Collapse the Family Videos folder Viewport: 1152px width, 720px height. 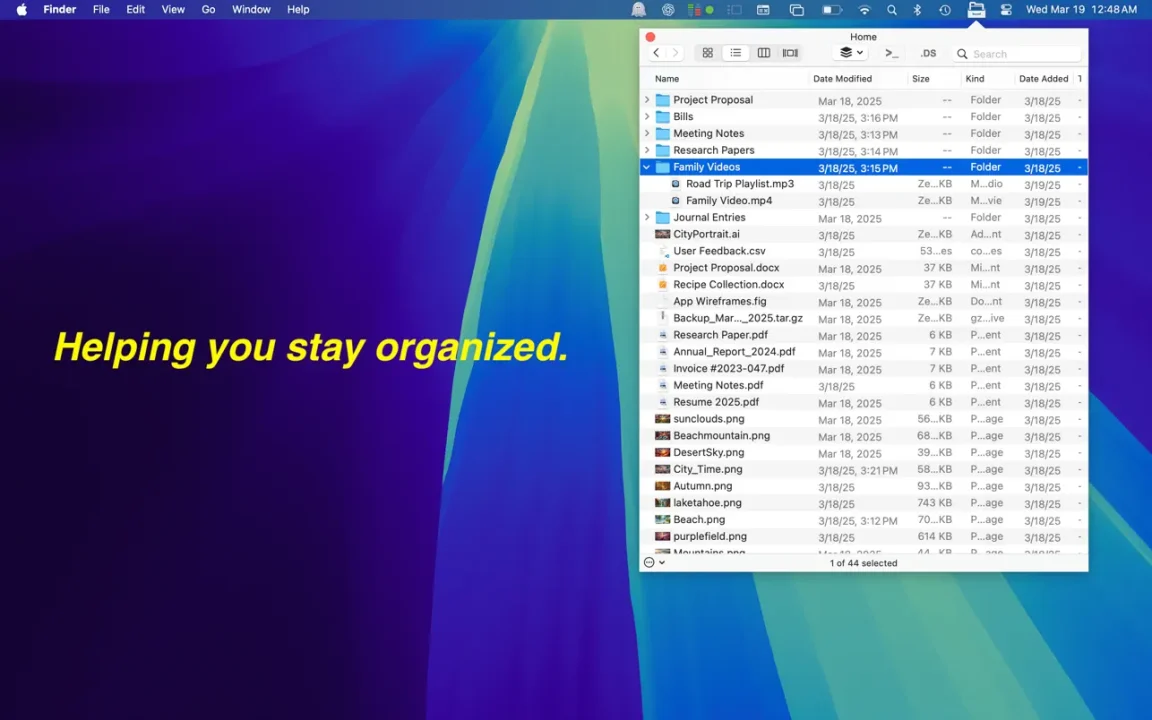click(x=647, y=168)
